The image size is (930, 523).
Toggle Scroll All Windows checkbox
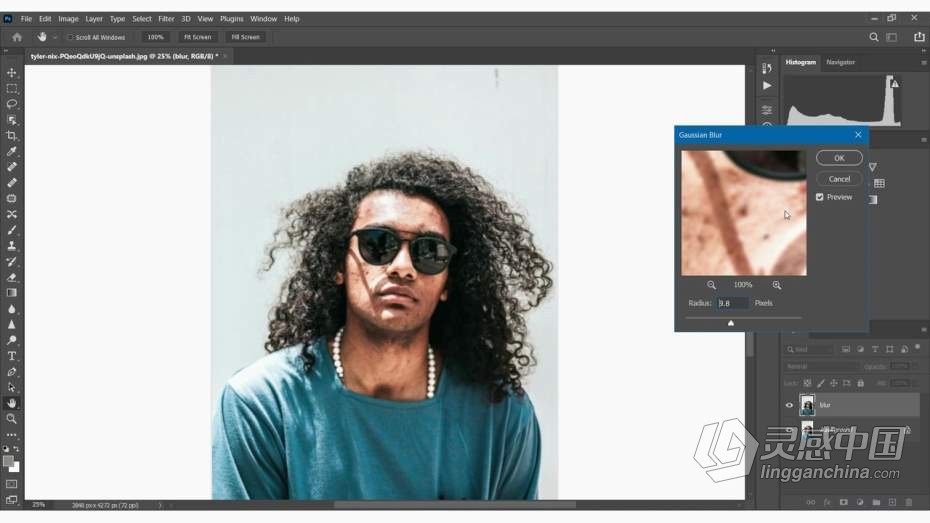70,37
